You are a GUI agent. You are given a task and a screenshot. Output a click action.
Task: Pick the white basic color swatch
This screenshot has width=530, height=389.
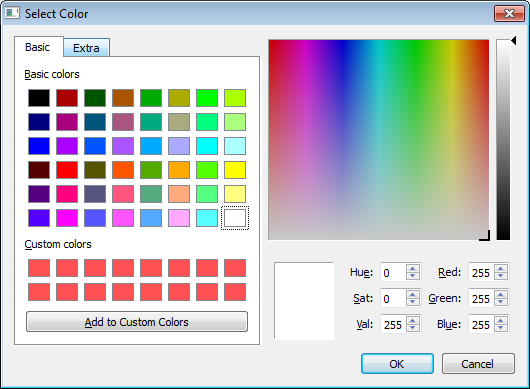click(x=235, y=218)
